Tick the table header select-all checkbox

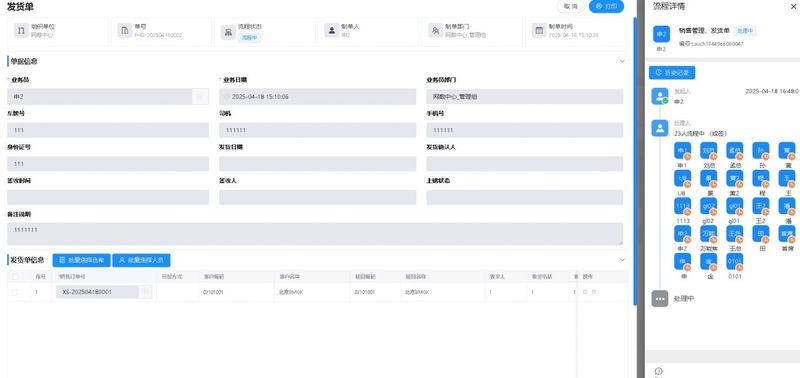[15, 276]
